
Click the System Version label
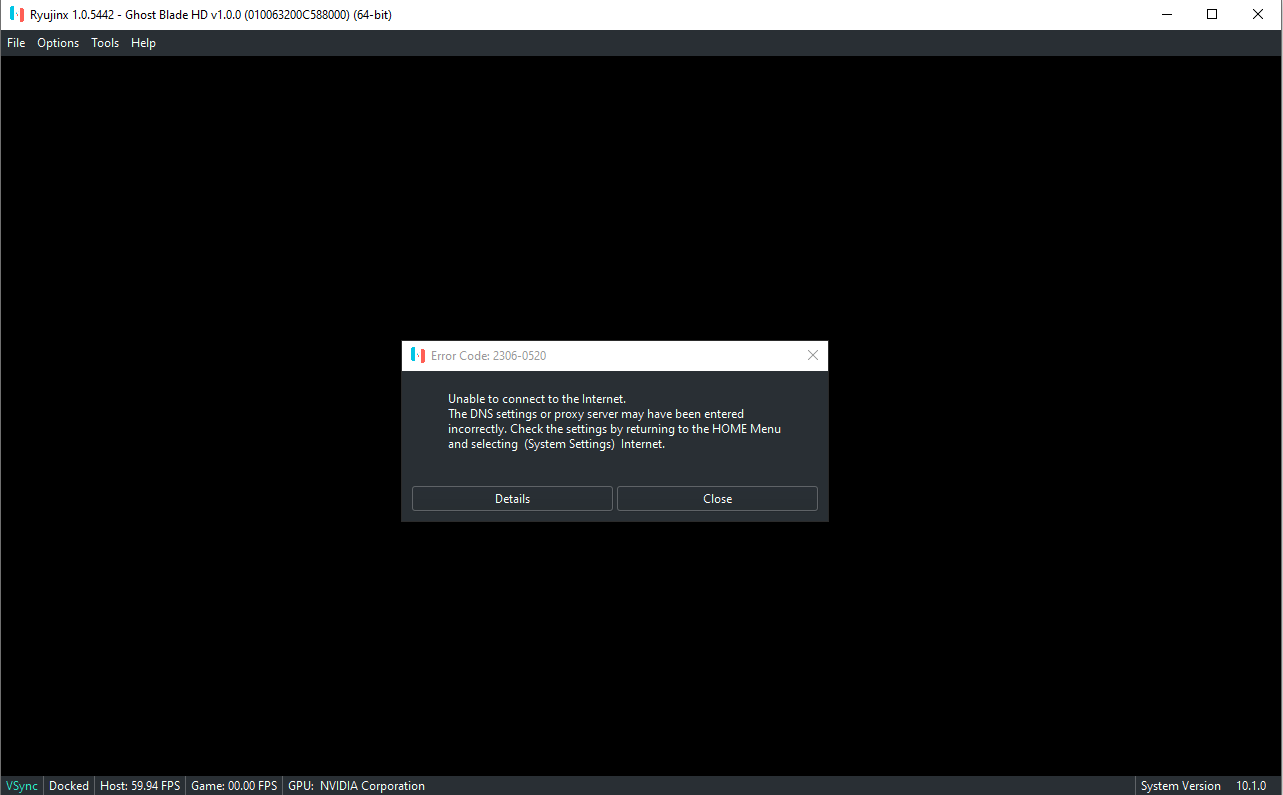pyautogui.click(x=1181, y=786)
